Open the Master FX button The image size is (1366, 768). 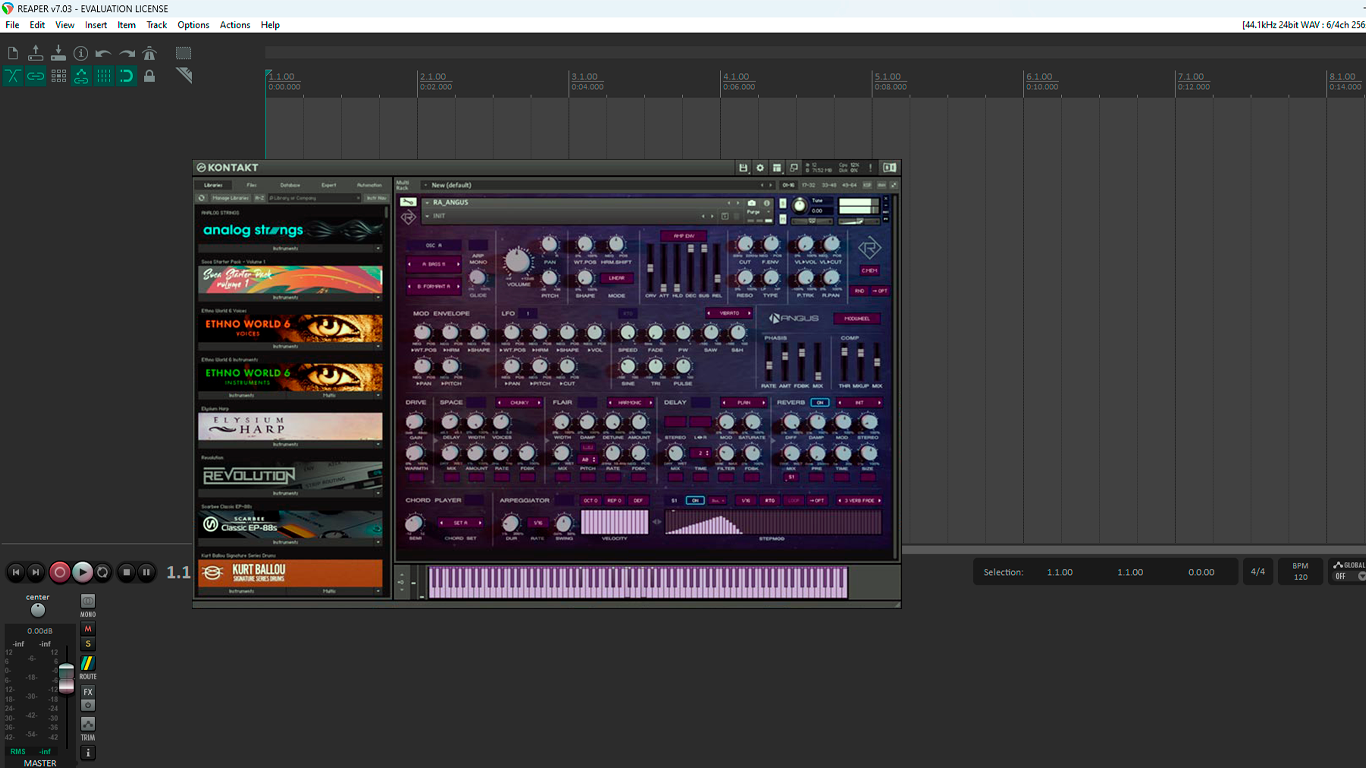click(x=88, y=692)
